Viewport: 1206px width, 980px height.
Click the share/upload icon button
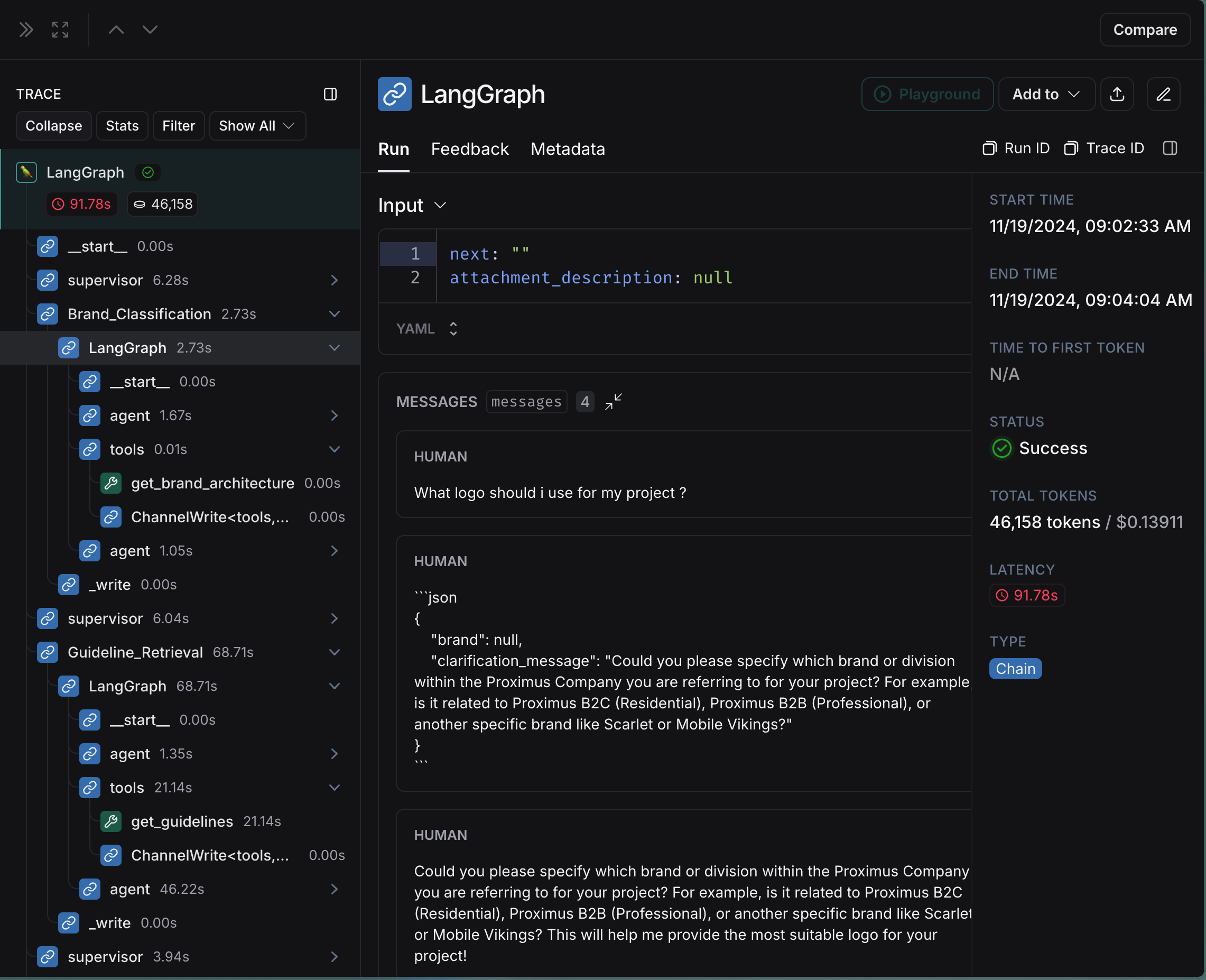point(1117,94)
